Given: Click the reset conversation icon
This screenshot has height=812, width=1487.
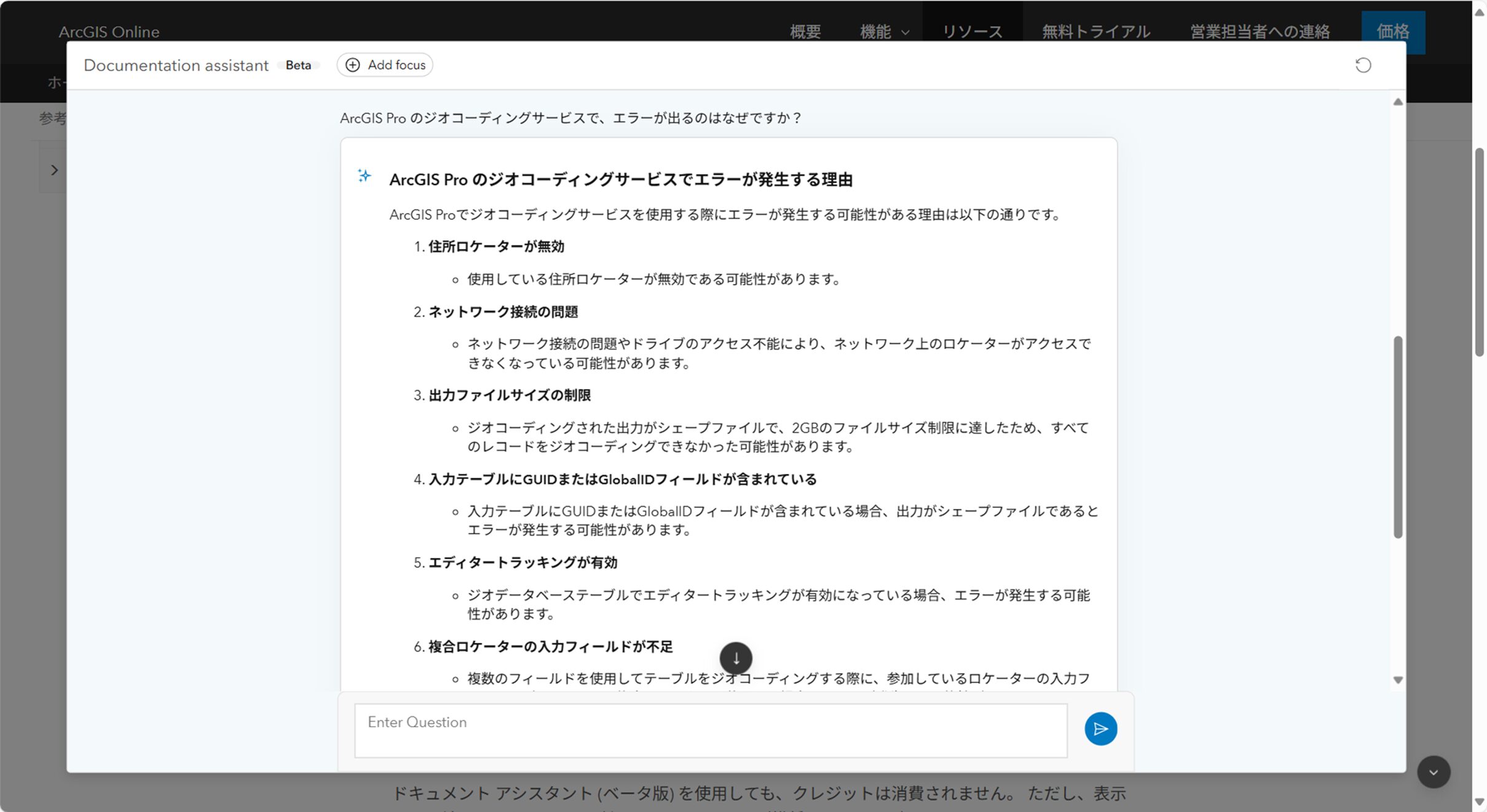Looking at the screenshot, I should pyautogui.click(x=1363, y=65).
